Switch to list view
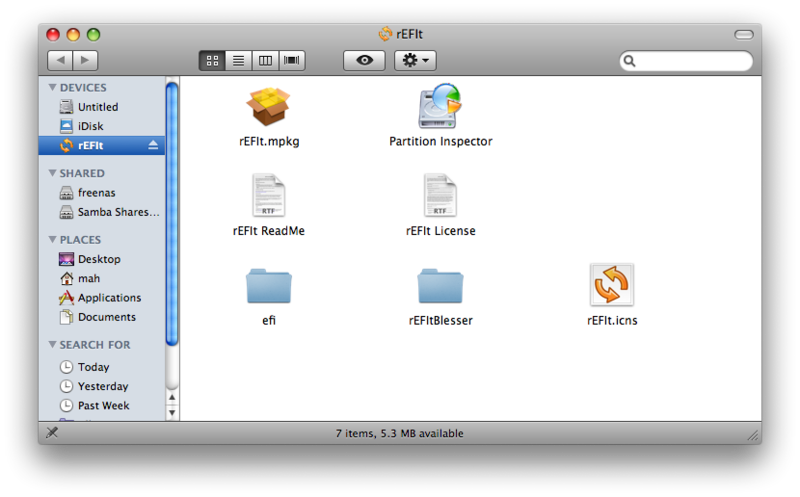The image size is (800, 497). (x=238, y=61)
